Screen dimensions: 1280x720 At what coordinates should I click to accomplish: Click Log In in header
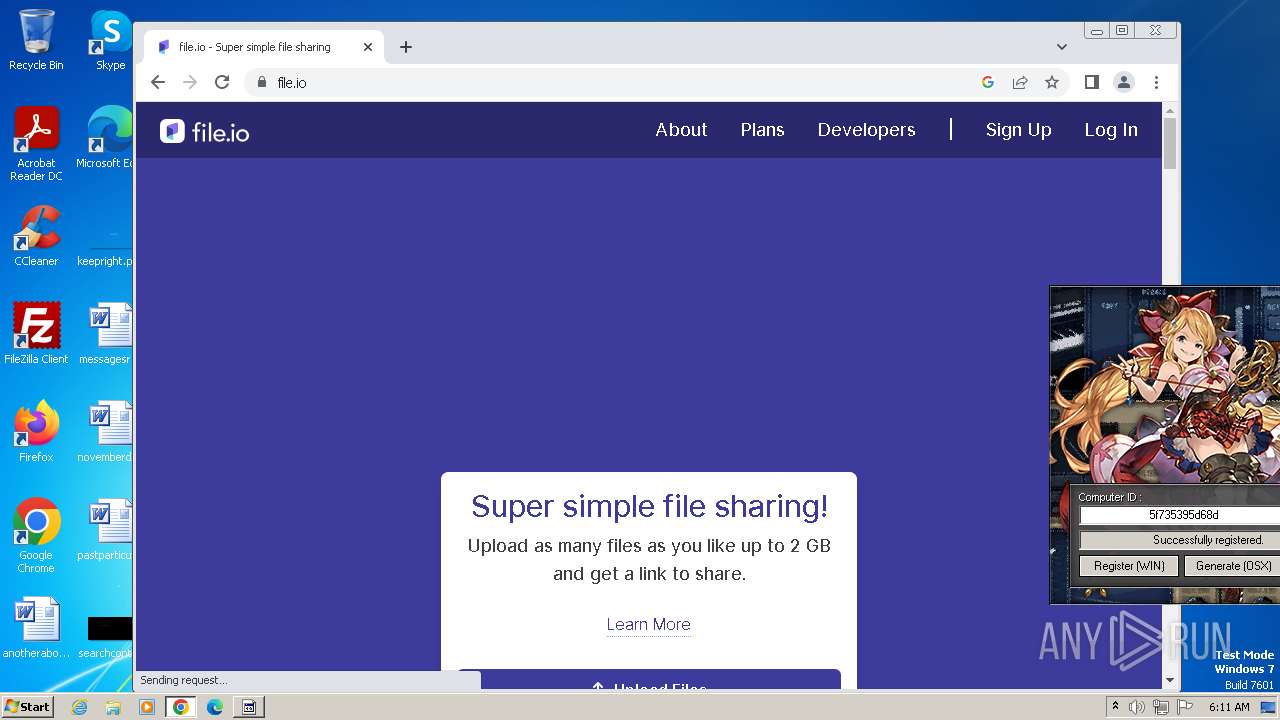click(1111, 130)
